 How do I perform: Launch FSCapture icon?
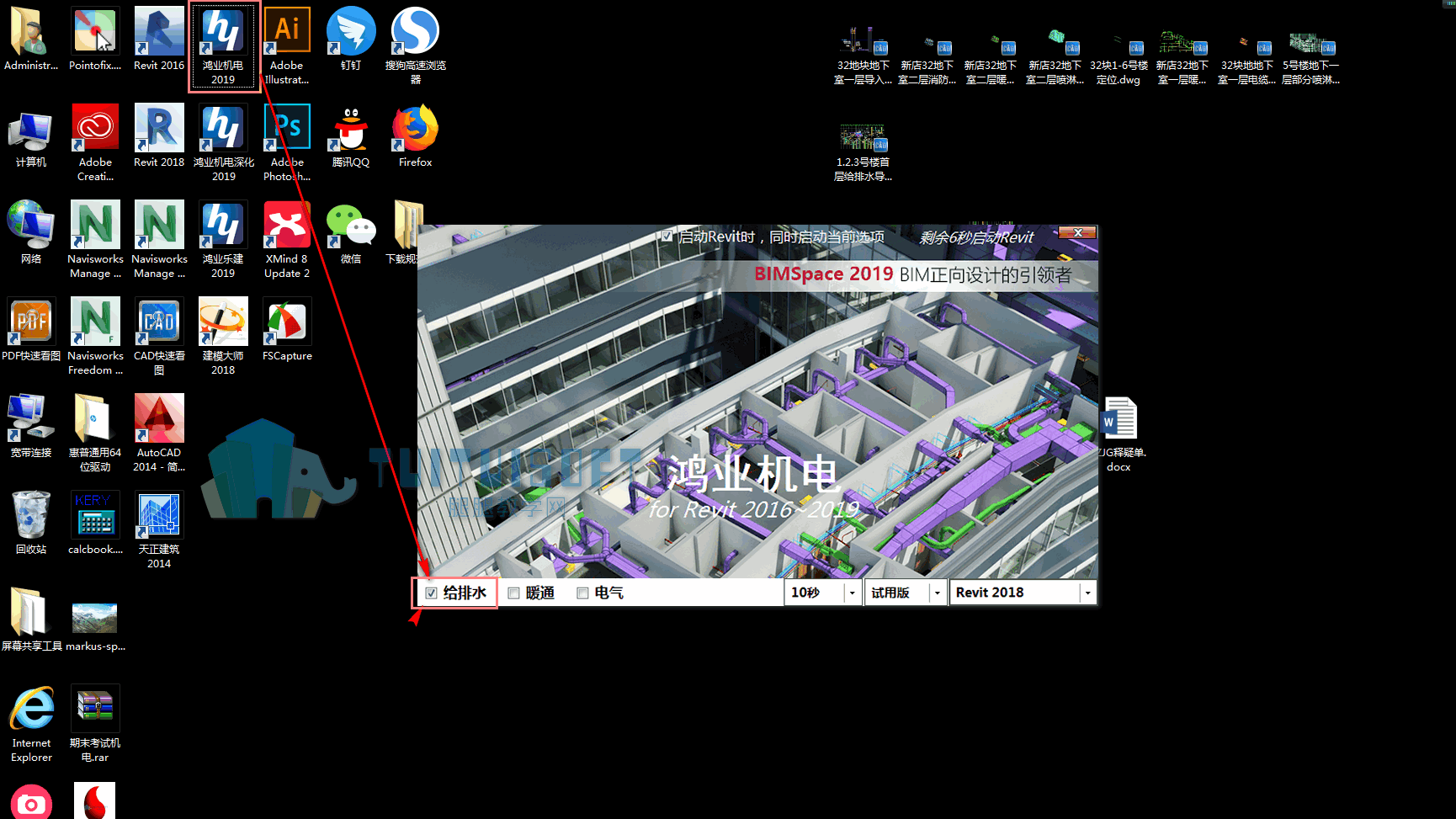(287, 329)
